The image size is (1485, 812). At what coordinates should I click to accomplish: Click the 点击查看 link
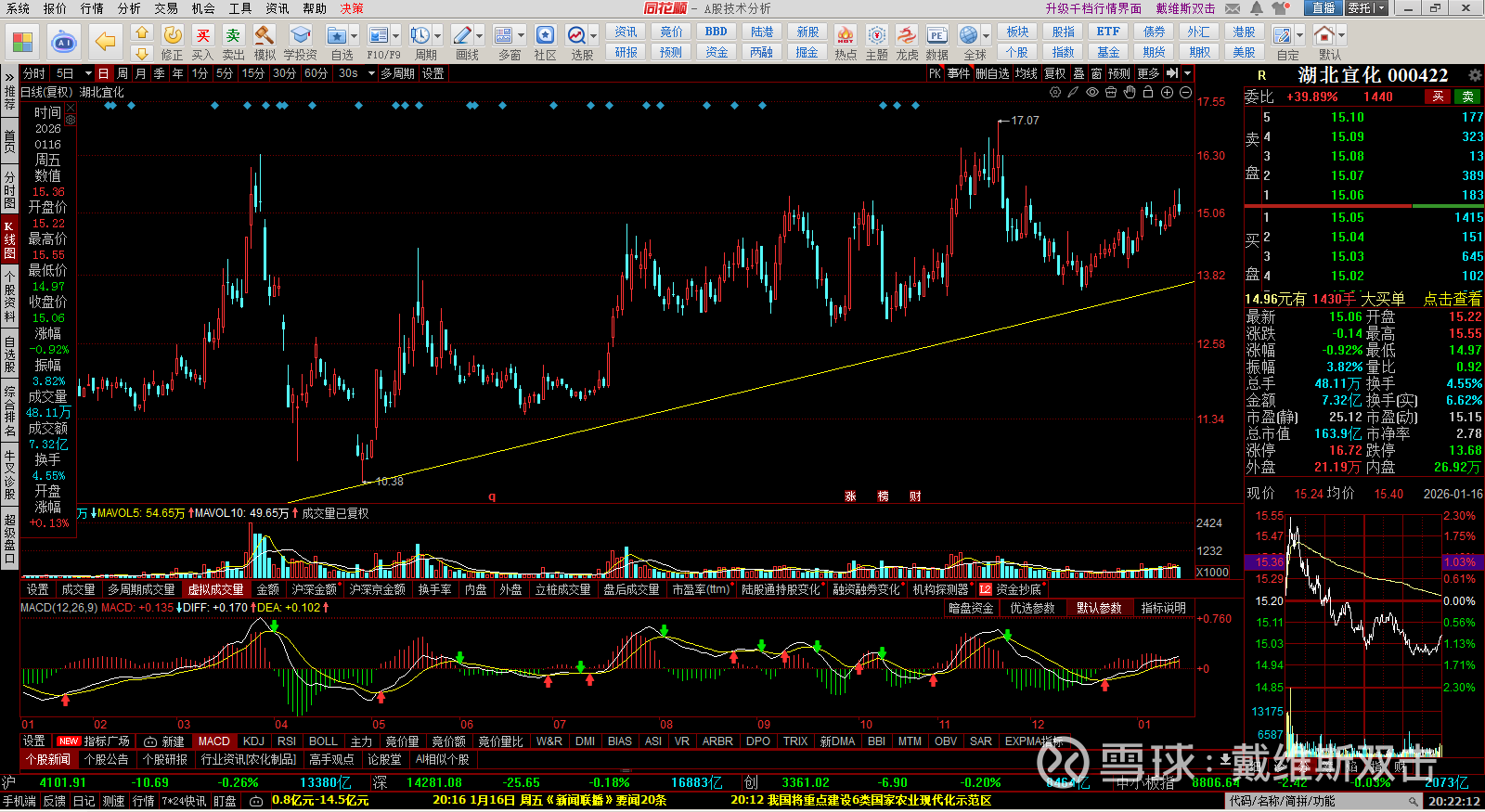[1452, 299]
